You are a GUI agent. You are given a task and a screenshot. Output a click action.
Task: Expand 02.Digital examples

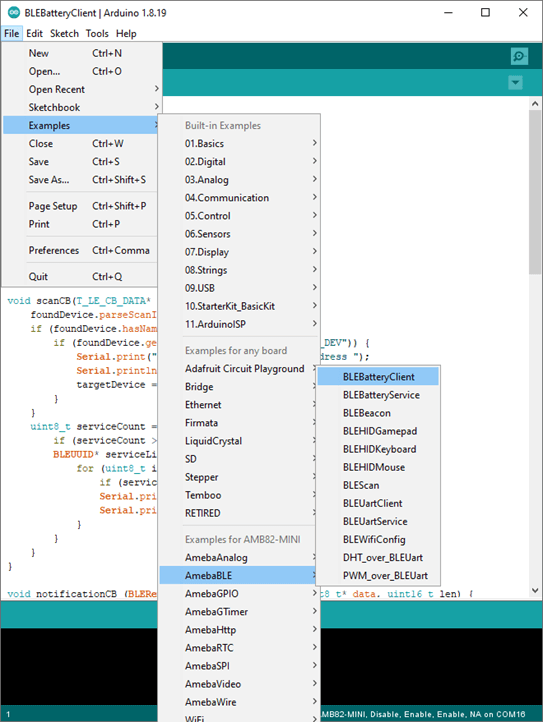(x=239, y=162)
